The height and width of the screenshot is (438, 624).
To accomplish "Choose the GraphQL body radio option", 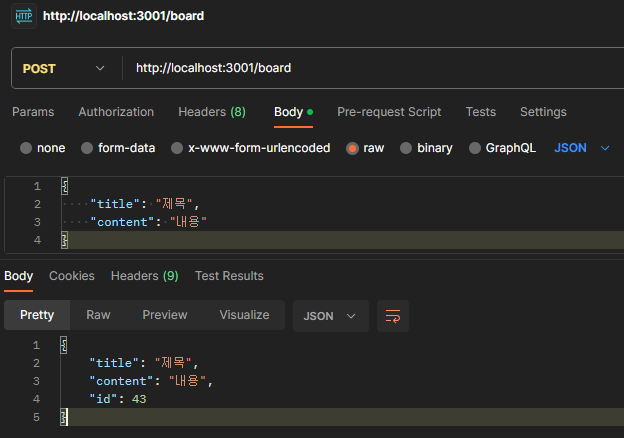I will (x=474, y=148).
